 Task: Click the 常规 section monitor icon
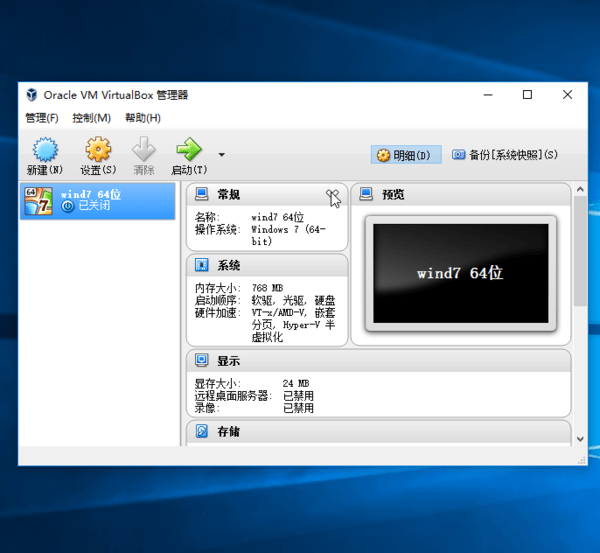(x=201, y=194)
